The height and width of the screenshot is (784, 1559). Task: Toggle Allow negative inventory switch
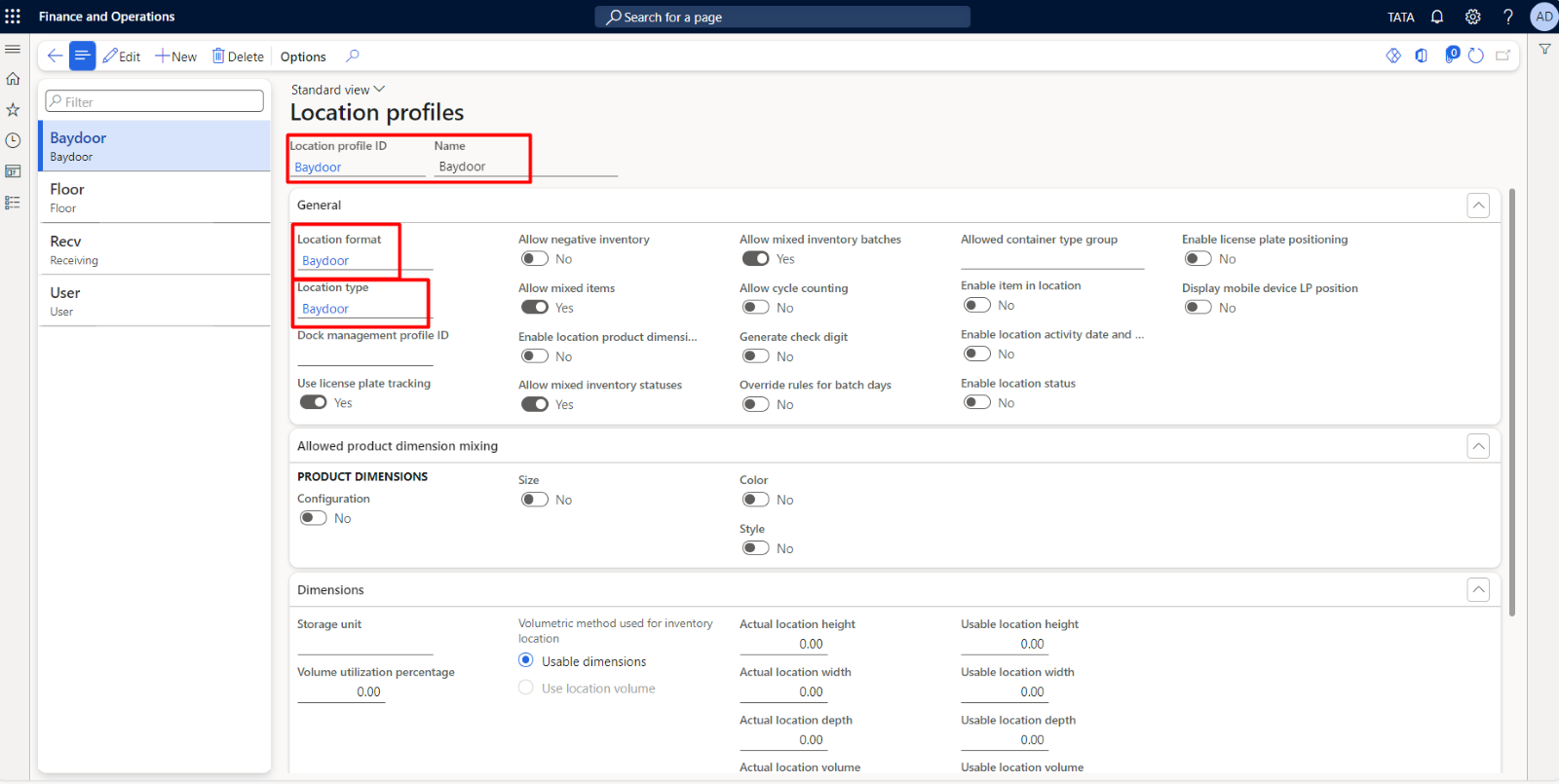point(535,259)
